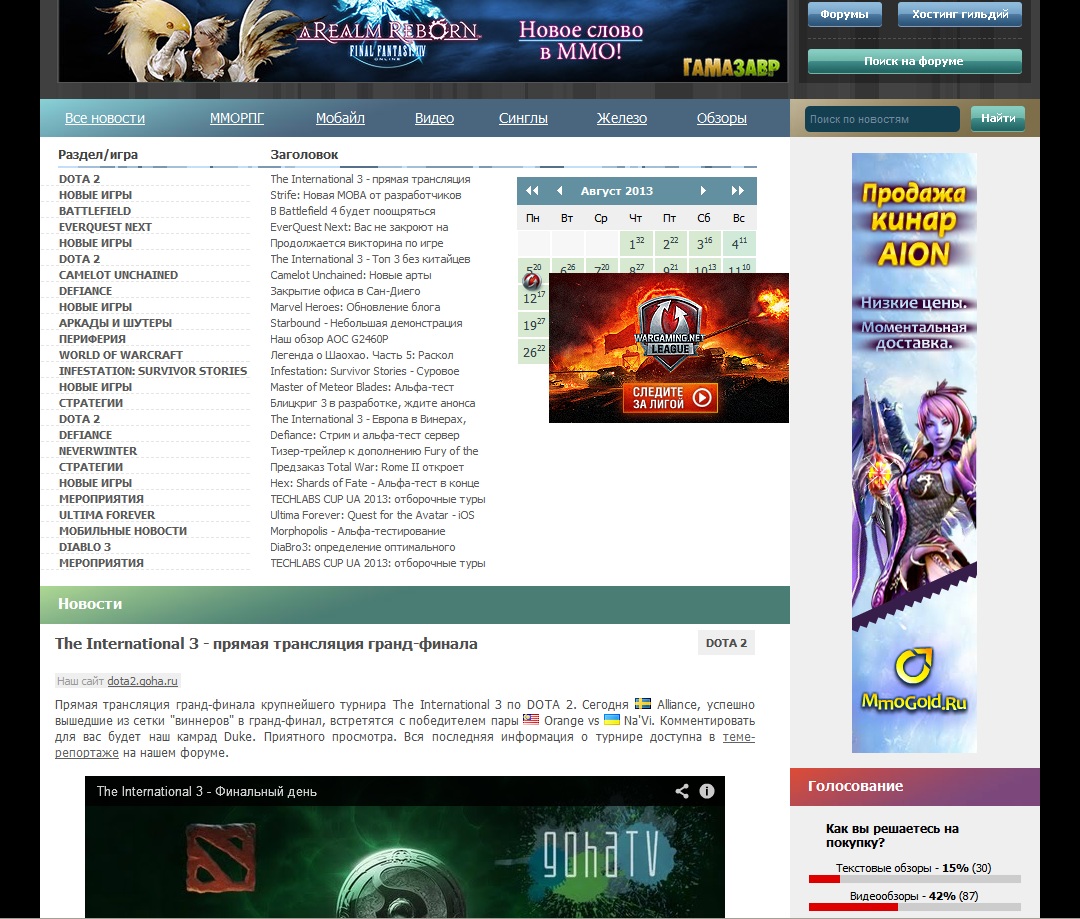
Task: Click the Поиск на форуме button
Action: click(x=914, y=61)
